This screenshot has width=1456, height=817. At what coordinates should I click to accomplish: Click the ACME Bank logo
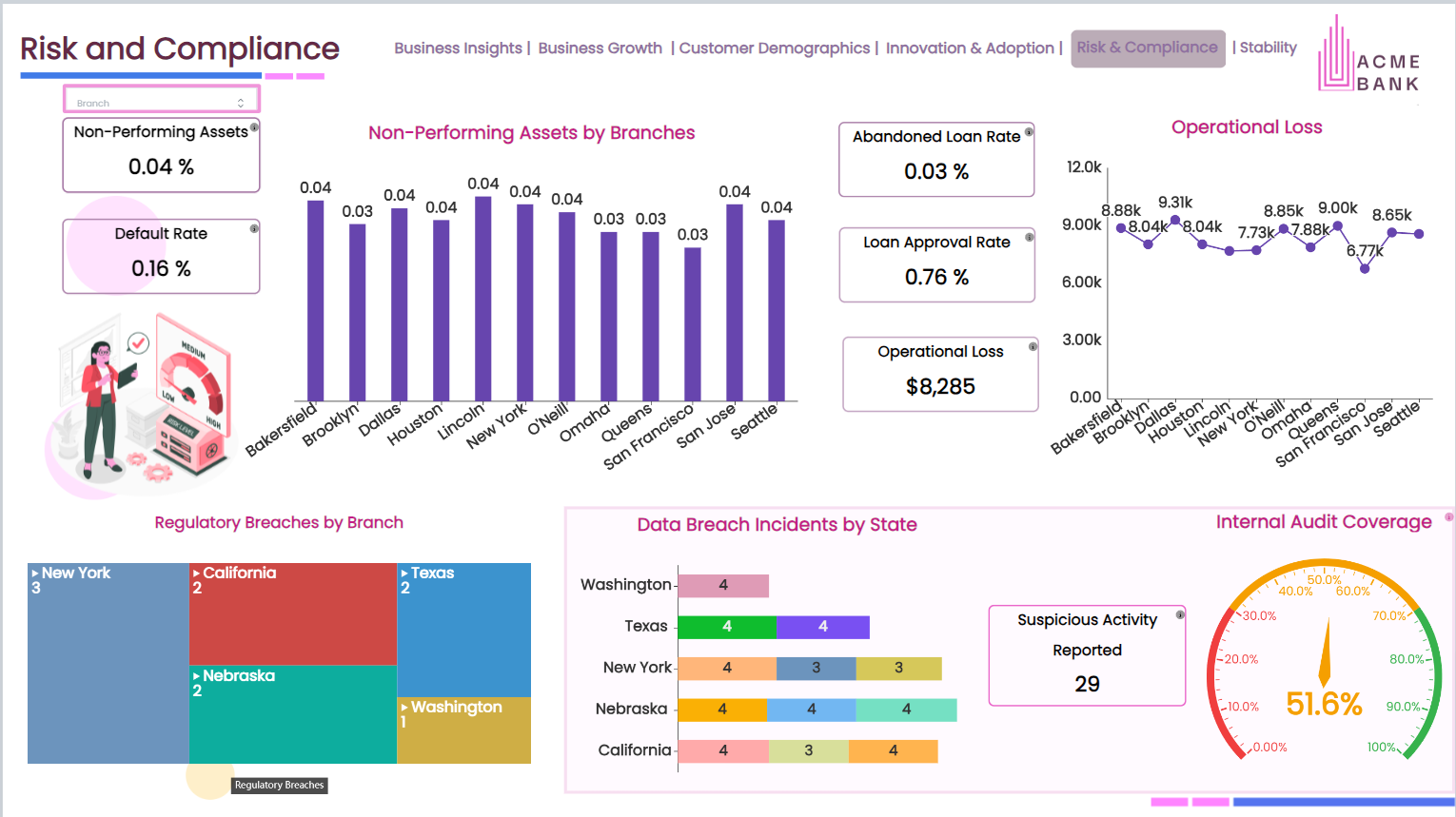pyautogui.click(x=1368, y=55)
